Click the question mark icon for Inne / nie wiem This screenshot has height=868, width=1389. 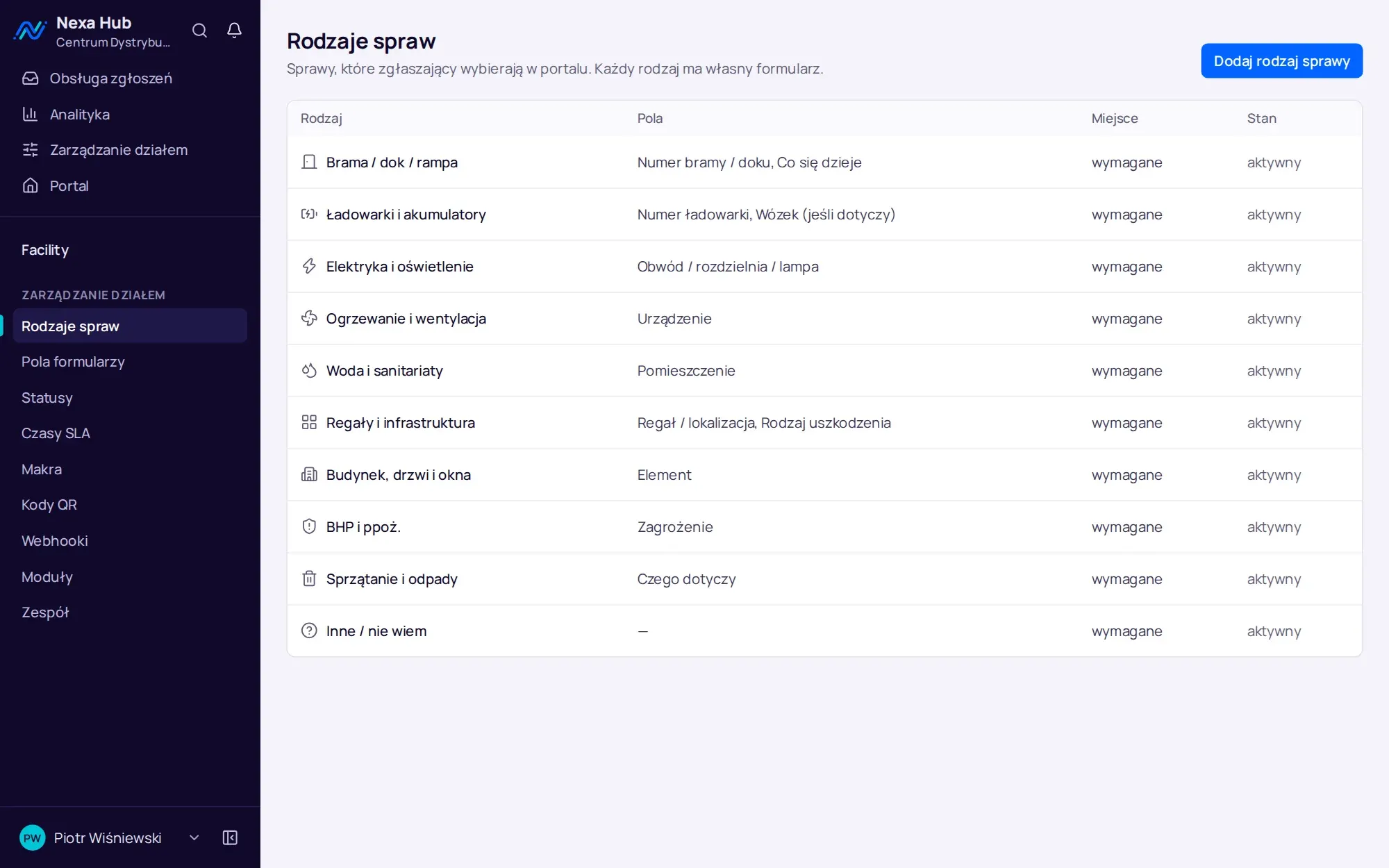click(309, 631)
